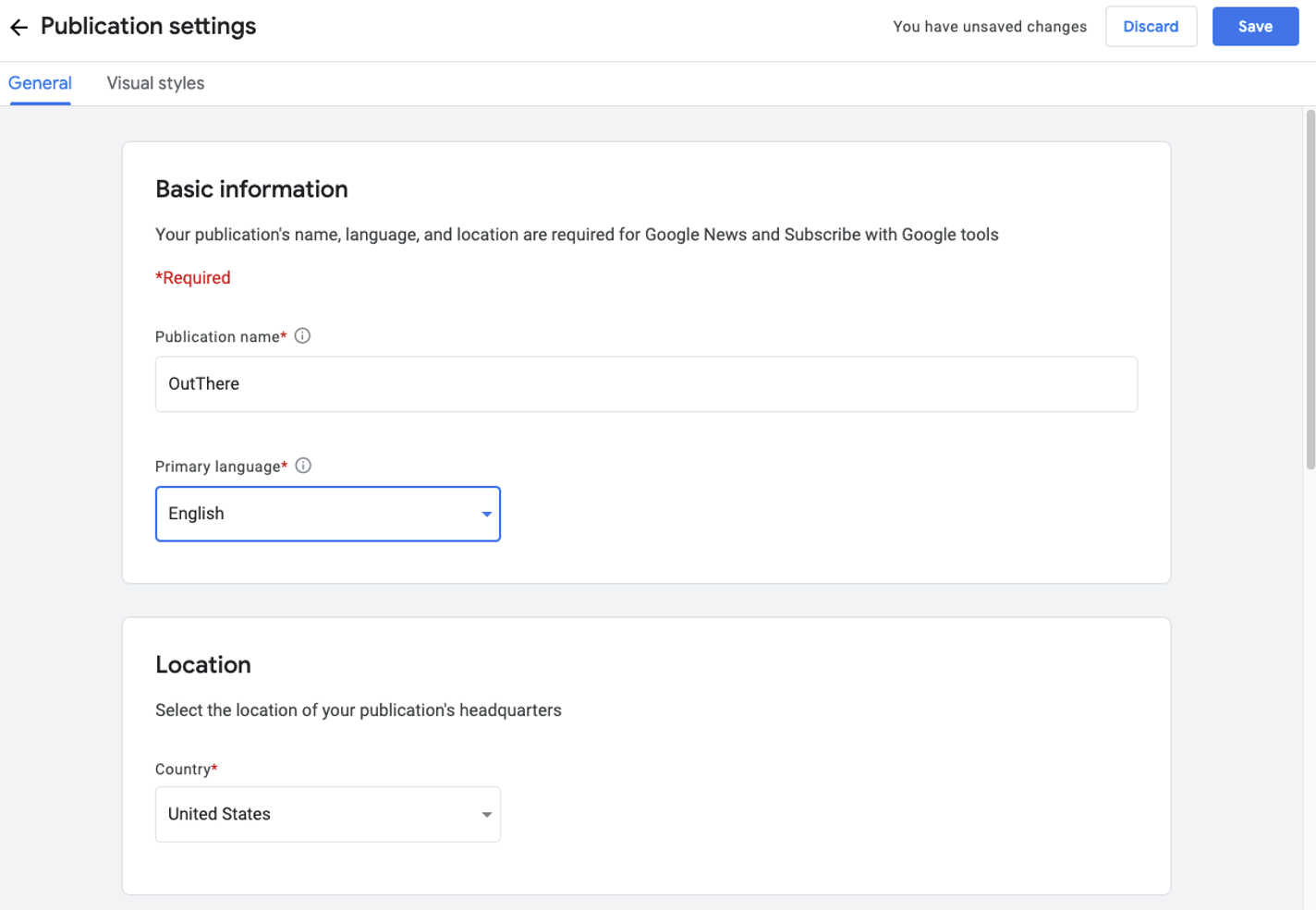This screenshot has height=910, width=1316.
Task: Click the Basic information section heading
Action: tap(251, 188)
